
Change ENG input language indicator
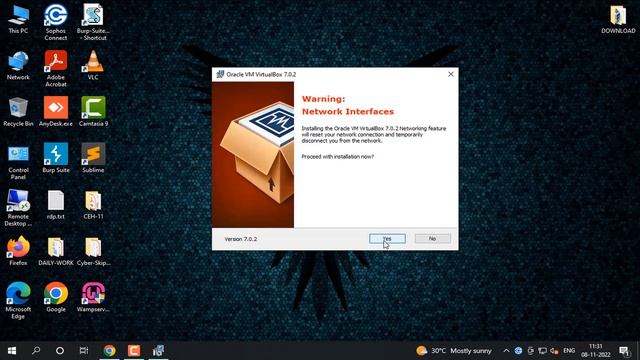point(569,351)
